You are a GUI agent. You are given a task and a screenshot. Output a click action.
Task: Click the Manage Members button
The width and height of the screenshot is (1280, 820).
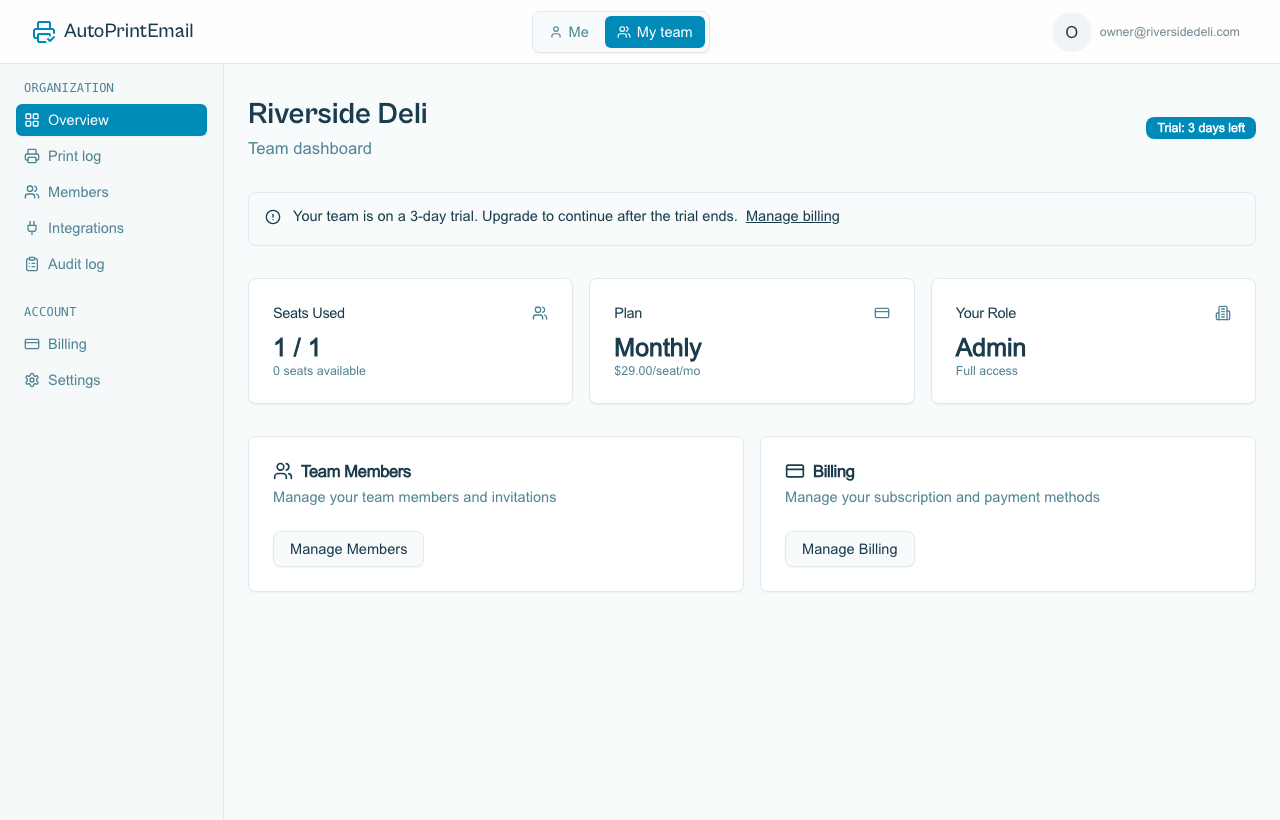tap(348, 549)
